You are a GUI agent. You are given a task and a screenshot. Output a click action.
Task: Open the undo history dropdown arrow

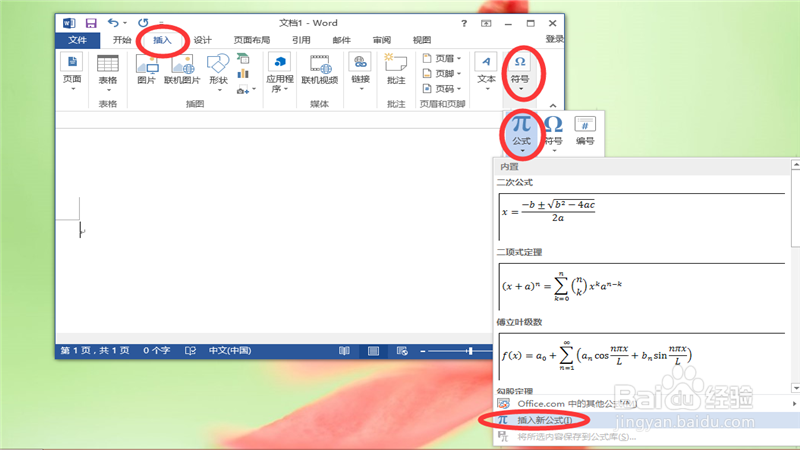pos(125,23)
